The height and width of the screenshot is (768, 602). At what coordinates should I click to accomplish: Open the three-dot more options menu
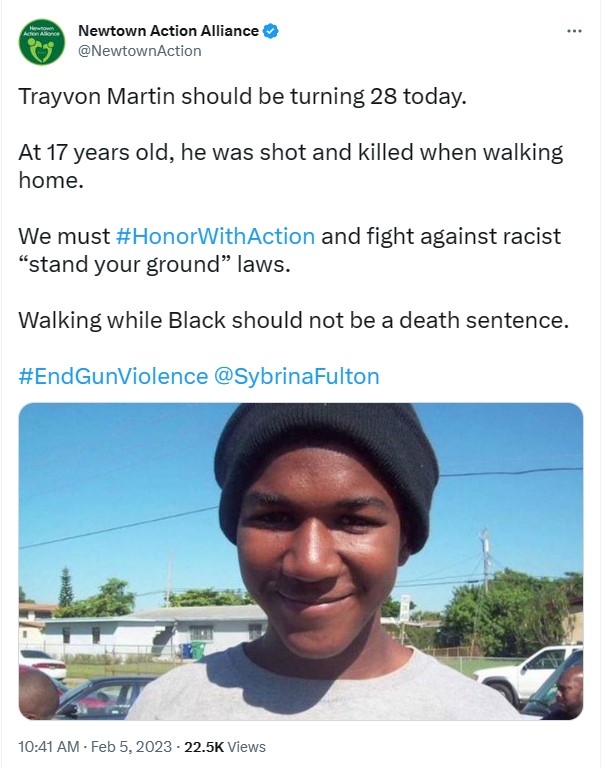click(x=574, y=31)
